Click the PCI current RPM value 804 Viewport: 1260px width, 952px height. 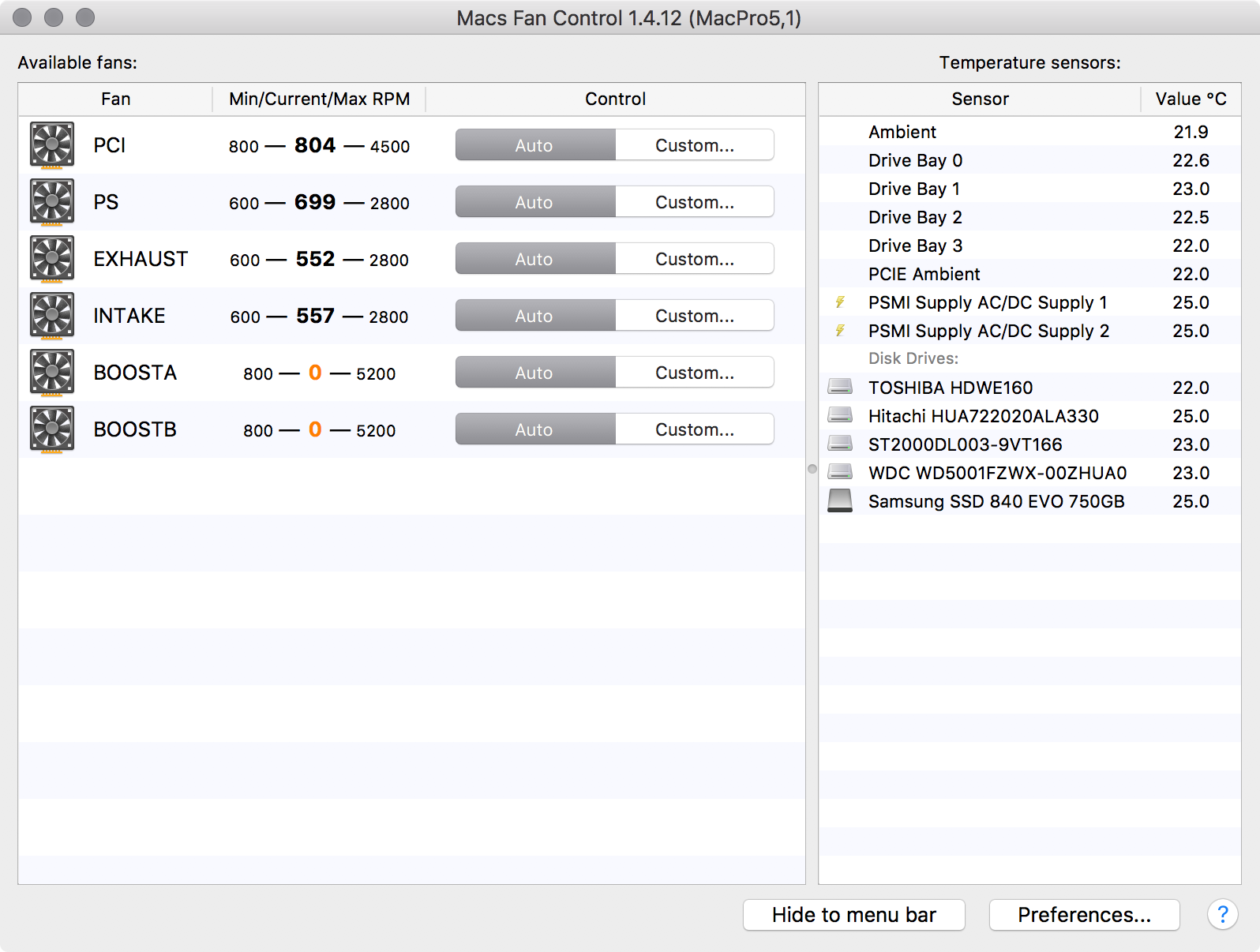[x=315, y=145]
